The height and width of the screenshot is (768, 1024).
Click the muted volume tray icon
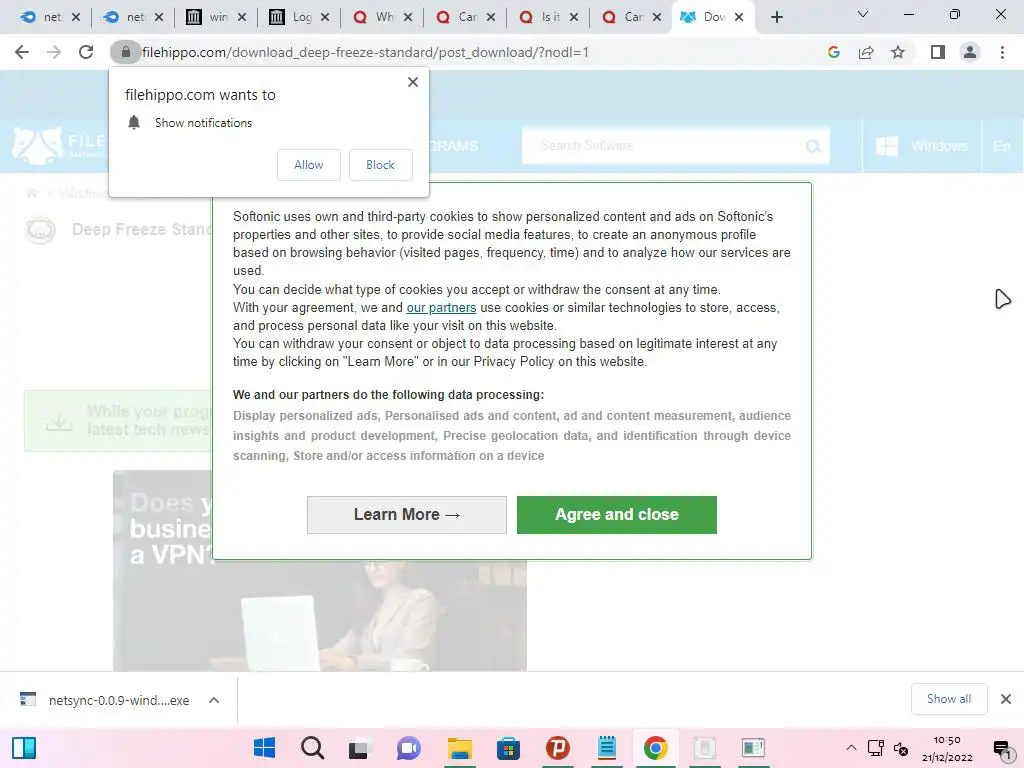(901, 748)
